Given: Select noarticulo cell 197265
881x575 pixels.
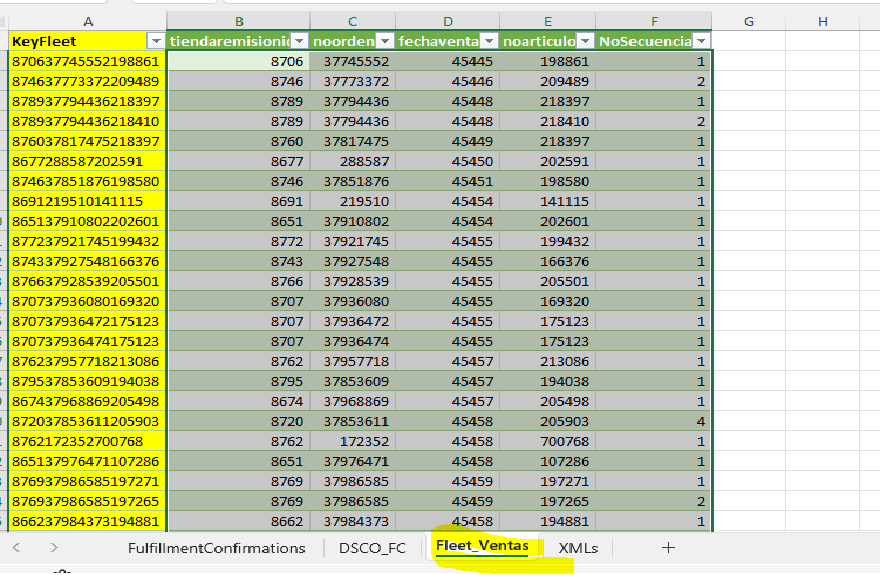Looking at the screenshot, I should 548,501.
